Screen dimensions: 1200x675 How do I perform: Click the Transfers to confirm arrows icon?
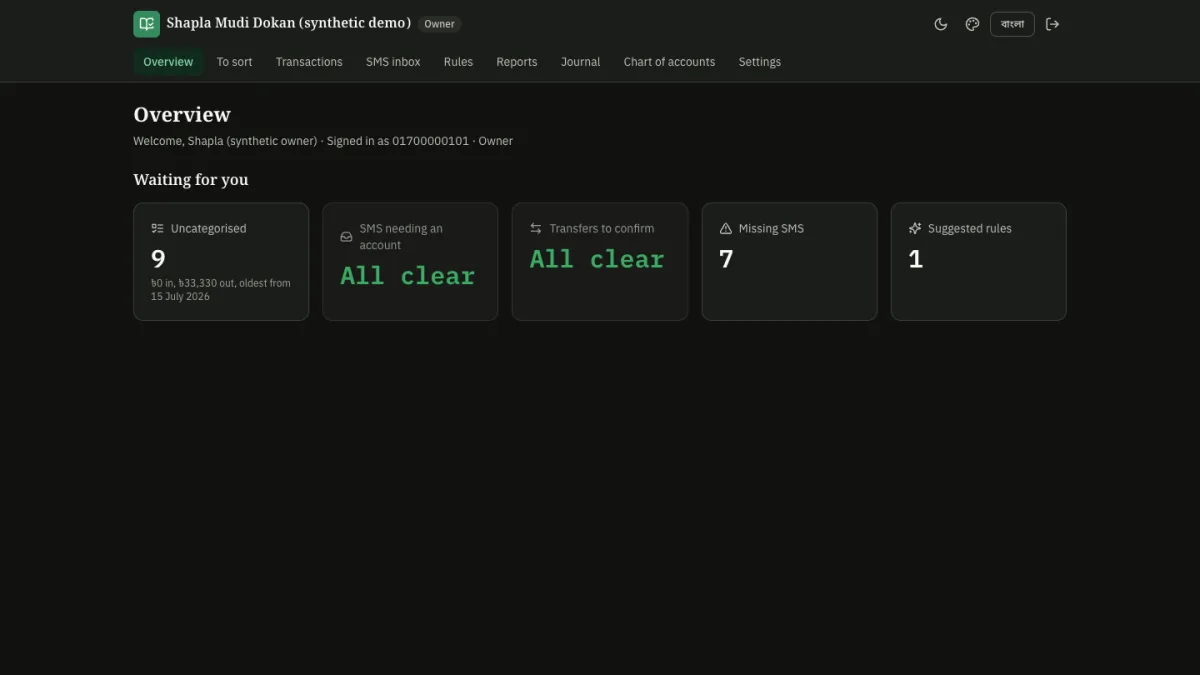pos(536,228)
